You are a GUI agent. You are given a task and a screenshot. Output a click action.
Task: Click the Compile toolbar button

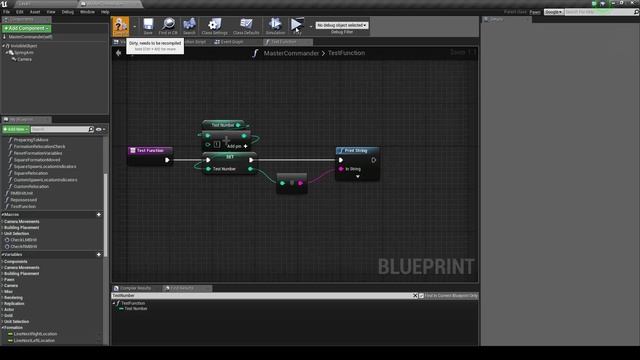point(120,27)
